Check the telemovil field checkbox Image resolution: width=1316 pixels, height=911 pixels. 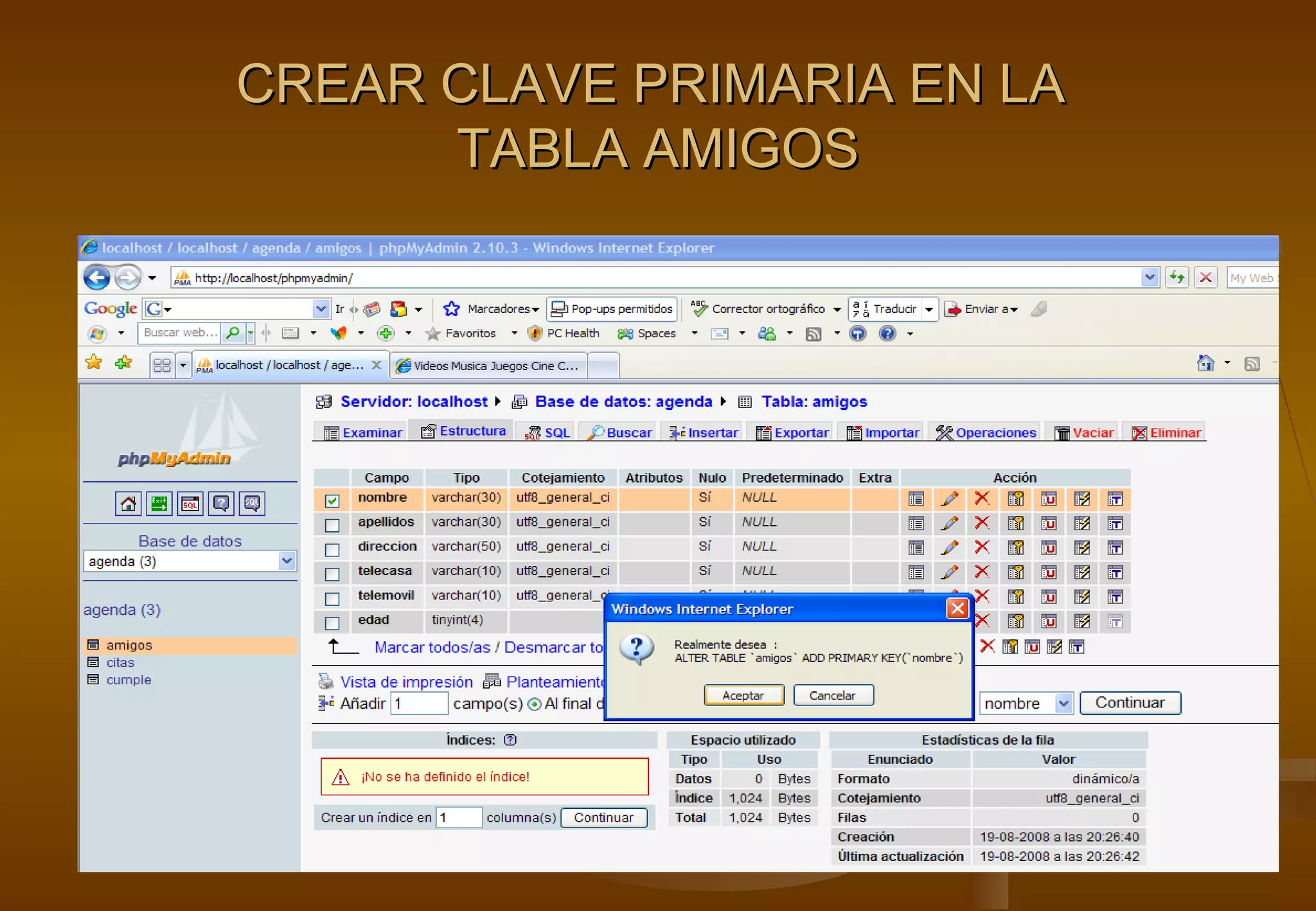click(x=332, y=598)
